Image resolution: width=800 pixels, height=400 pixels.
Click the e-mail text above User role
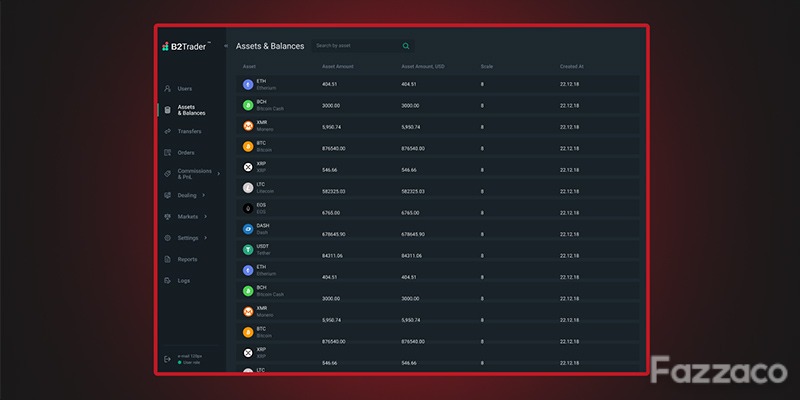pos(190,356)
